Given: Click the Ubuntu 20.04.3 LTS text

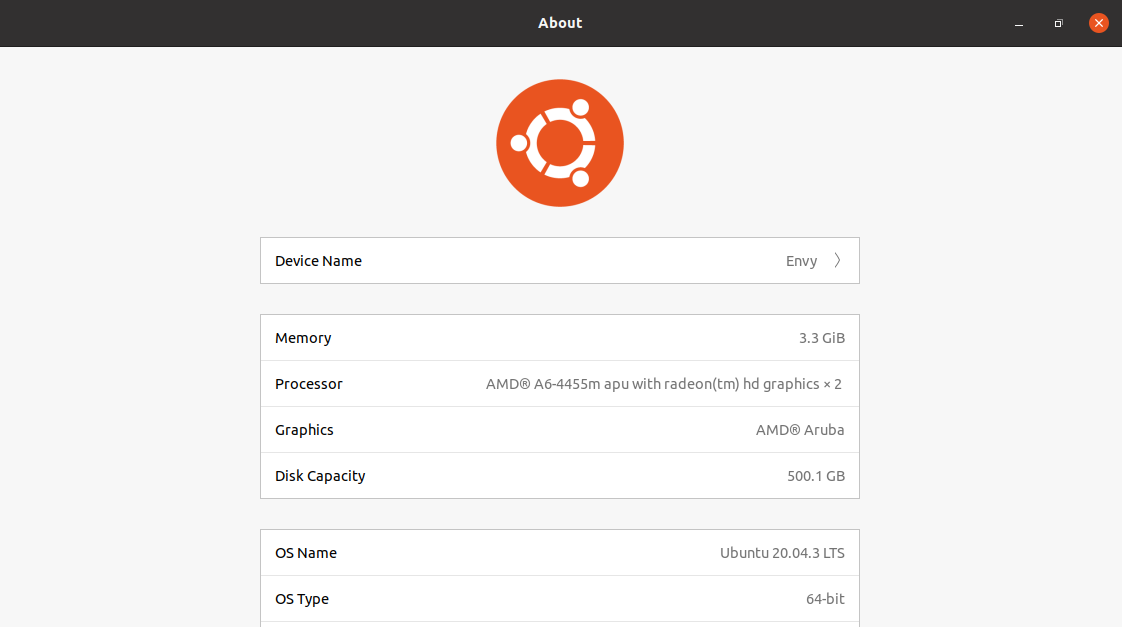Looking at the screenshot, I should click(x=782, y=553).
